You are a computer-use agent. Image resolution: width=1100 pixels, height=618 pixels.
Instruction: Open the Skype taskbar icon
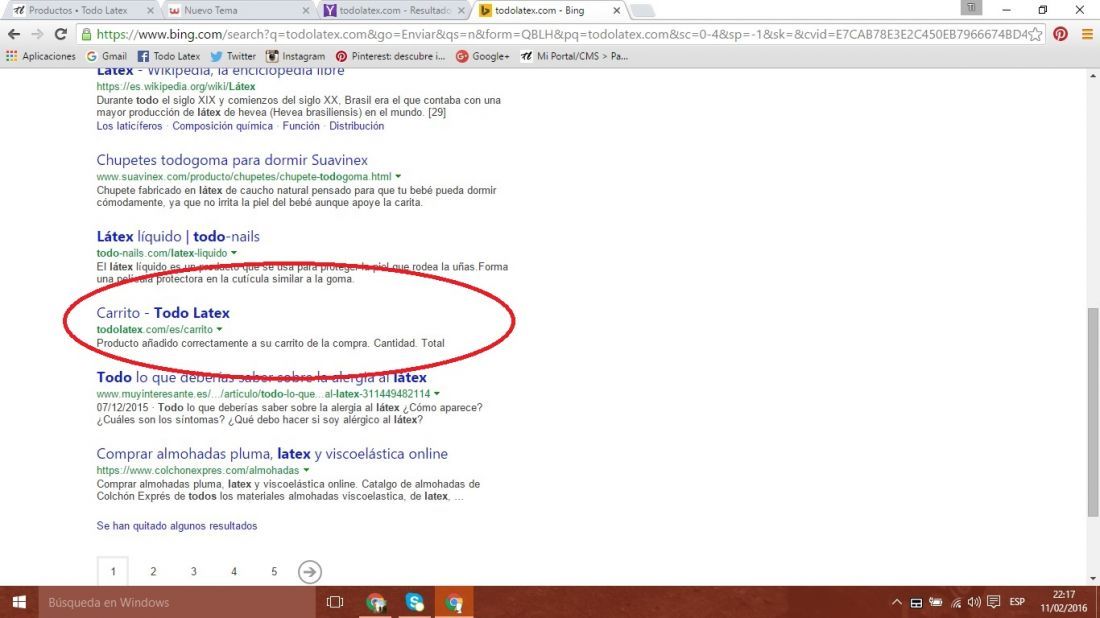pos(415,602)
